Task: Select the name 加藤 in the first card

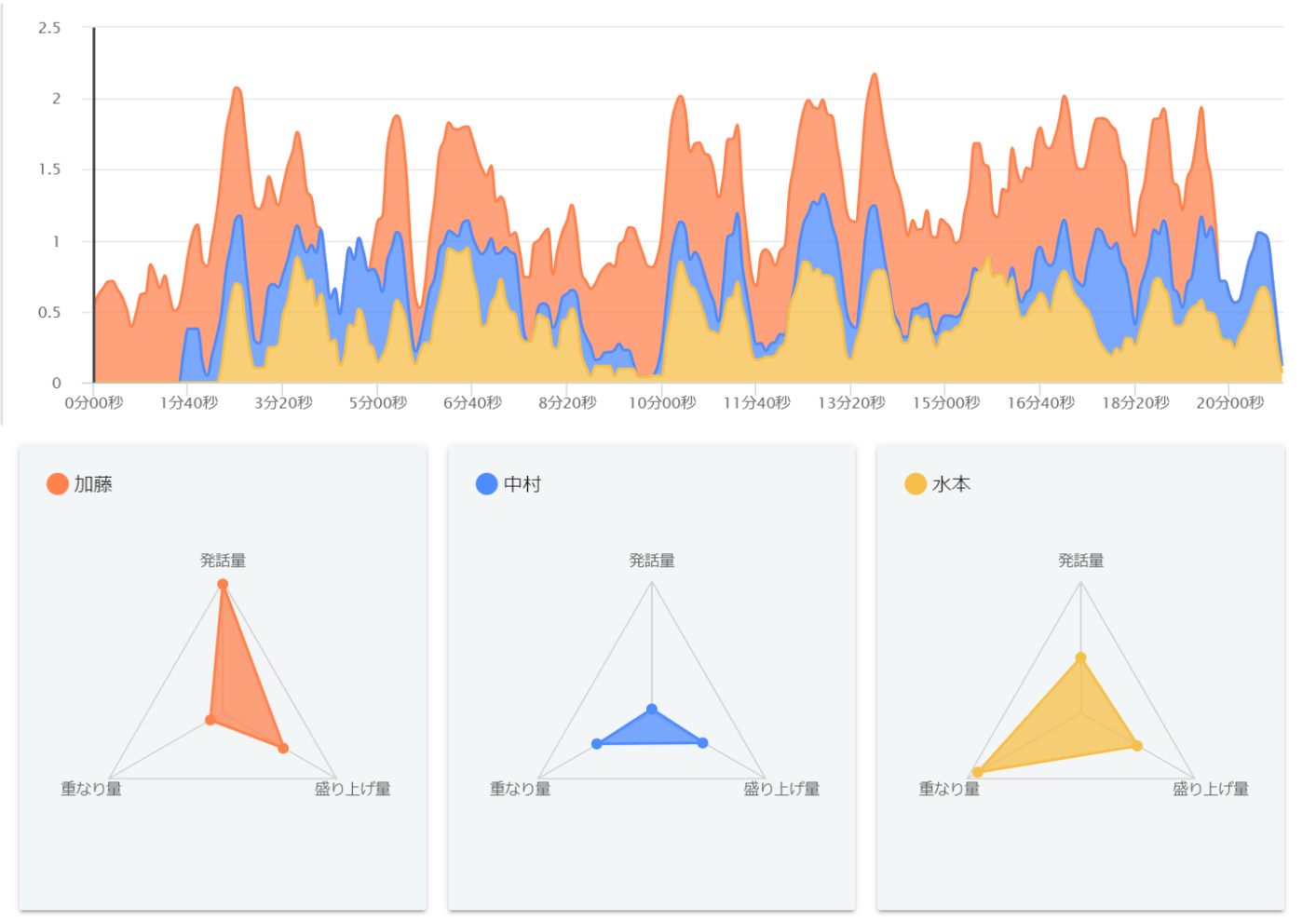Action: pos(93,484)
